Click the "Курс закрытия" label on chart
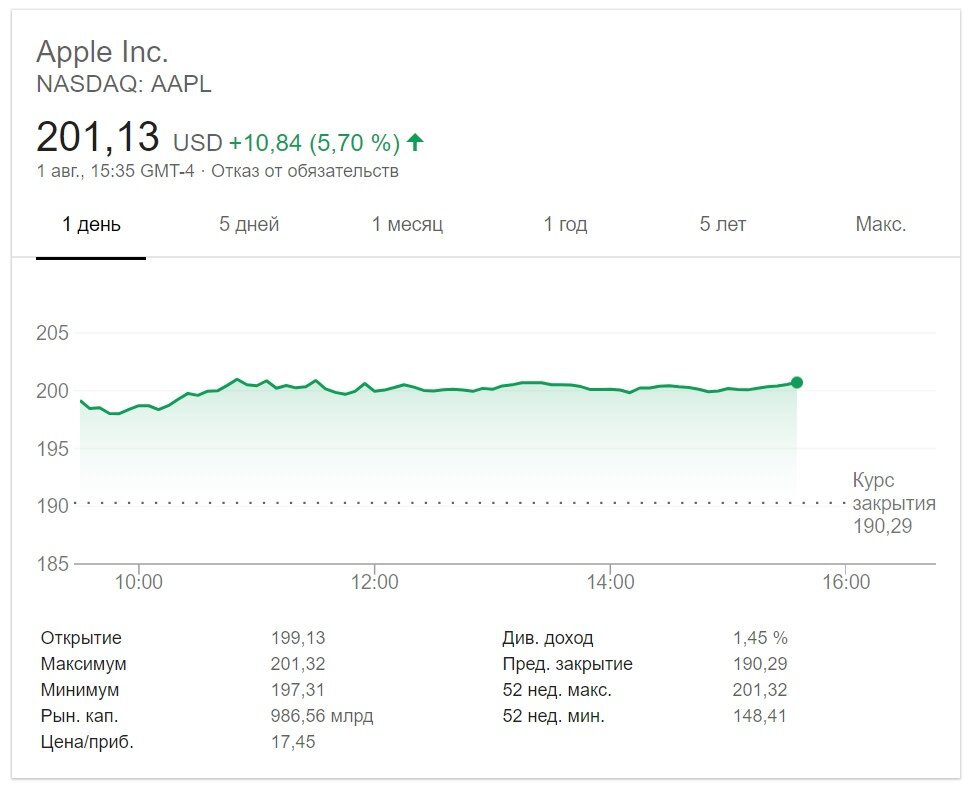 893,491
